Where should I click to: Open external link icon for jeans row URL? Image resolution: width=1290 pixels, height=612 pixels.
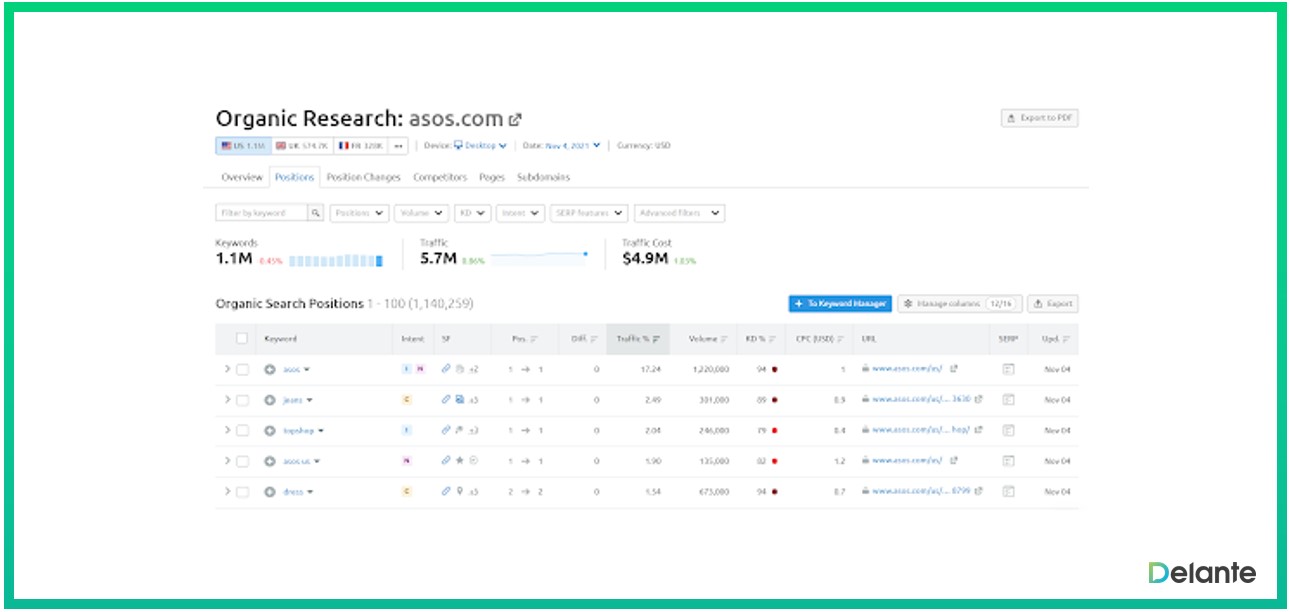(x=978, y=400)
